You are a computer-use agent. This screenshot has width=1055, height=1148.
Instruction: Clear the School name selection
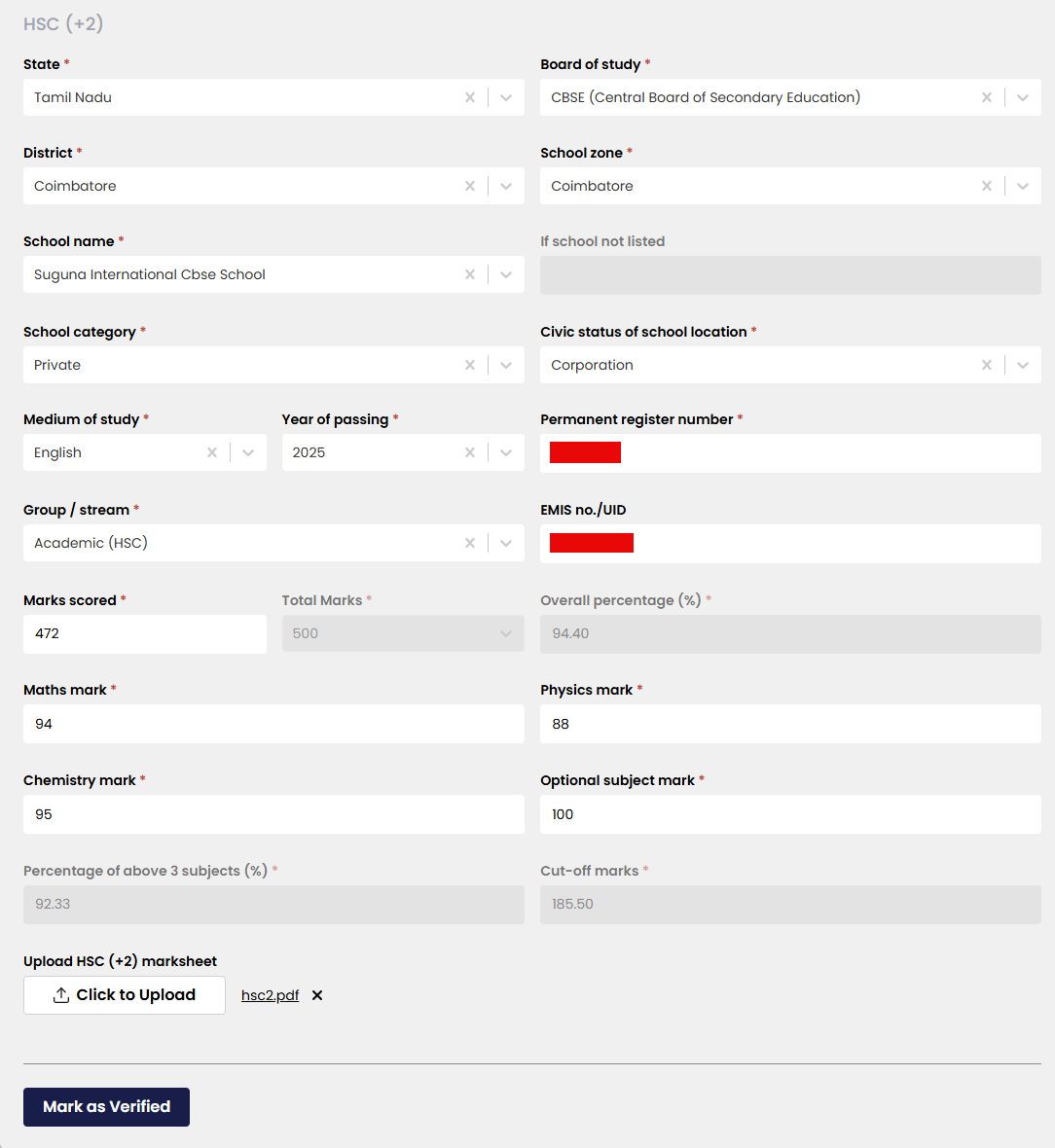click(470, 274)
